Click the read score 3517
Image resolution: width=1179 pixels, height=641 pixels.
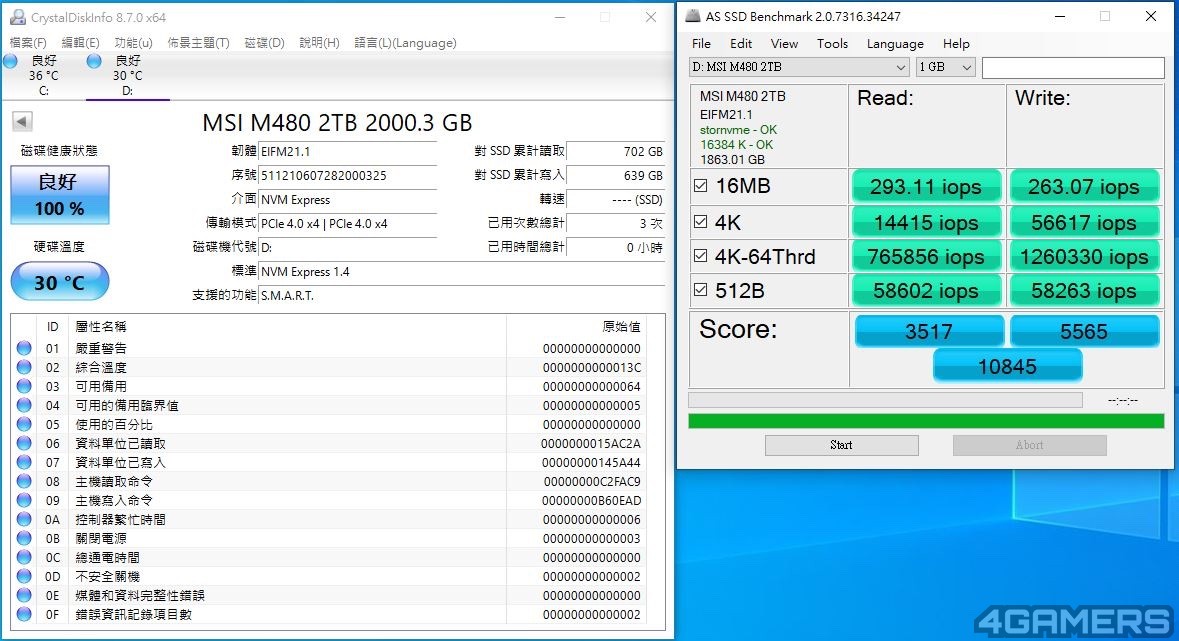tap(929, 332)
